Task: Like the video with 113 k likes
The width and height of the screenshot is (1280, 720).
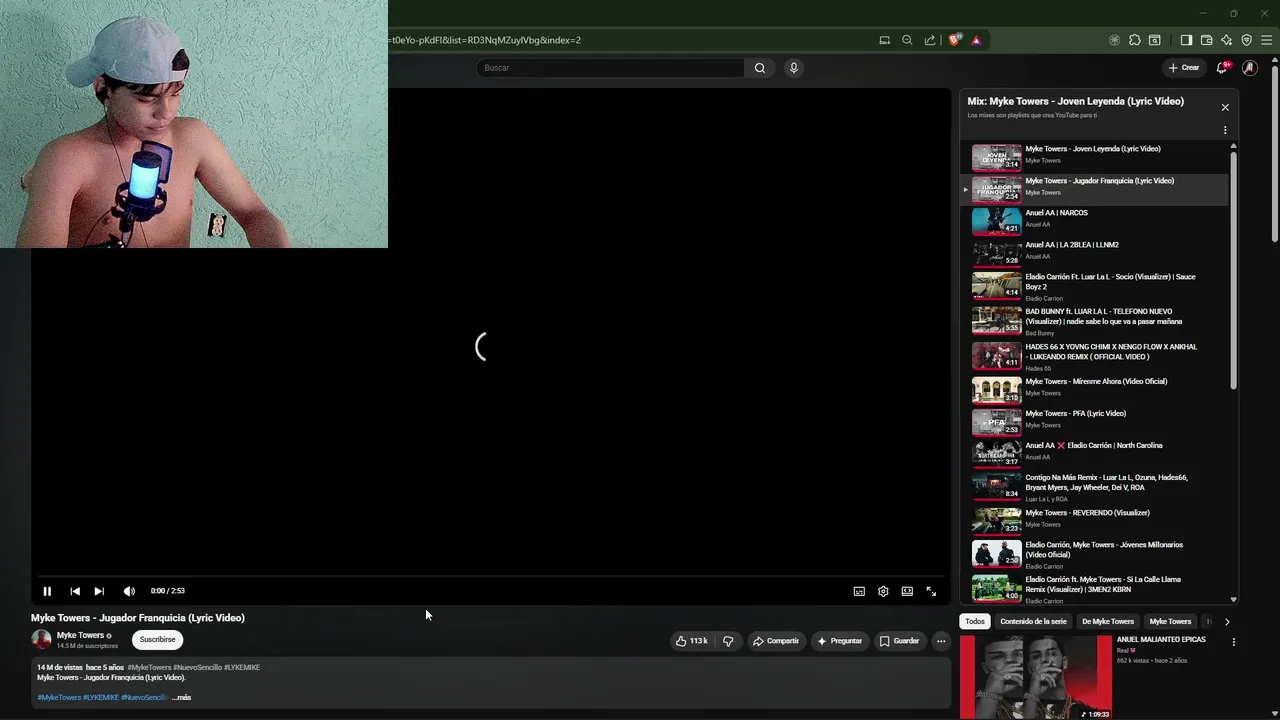Action: [x=691, y=641]
